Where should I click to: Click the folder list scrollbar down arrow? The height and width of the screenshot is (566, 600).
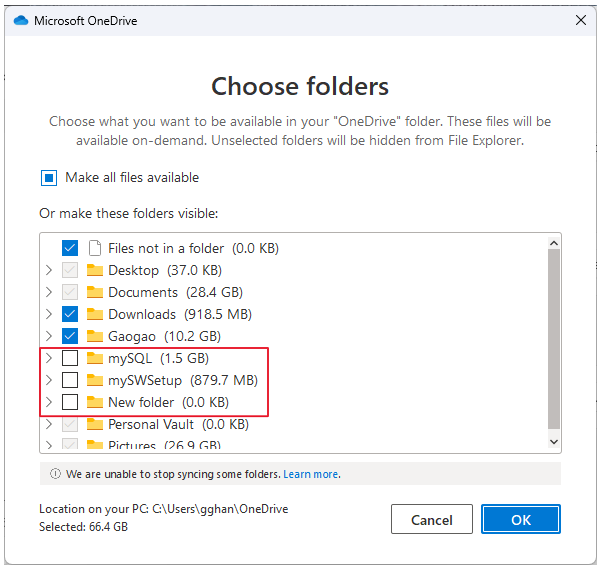pyautogui.click(x=554, y=441)
